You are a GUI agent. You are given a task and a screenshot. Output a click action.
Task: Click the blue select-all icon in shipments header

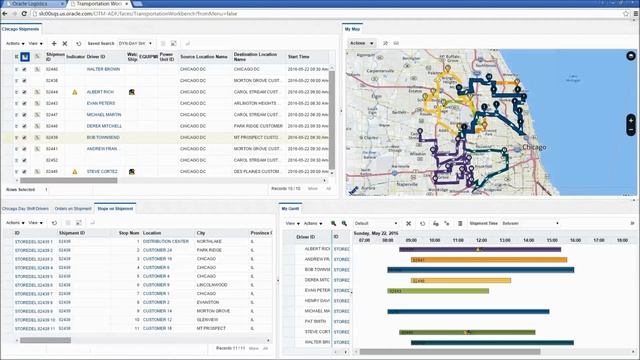[25, 57]
